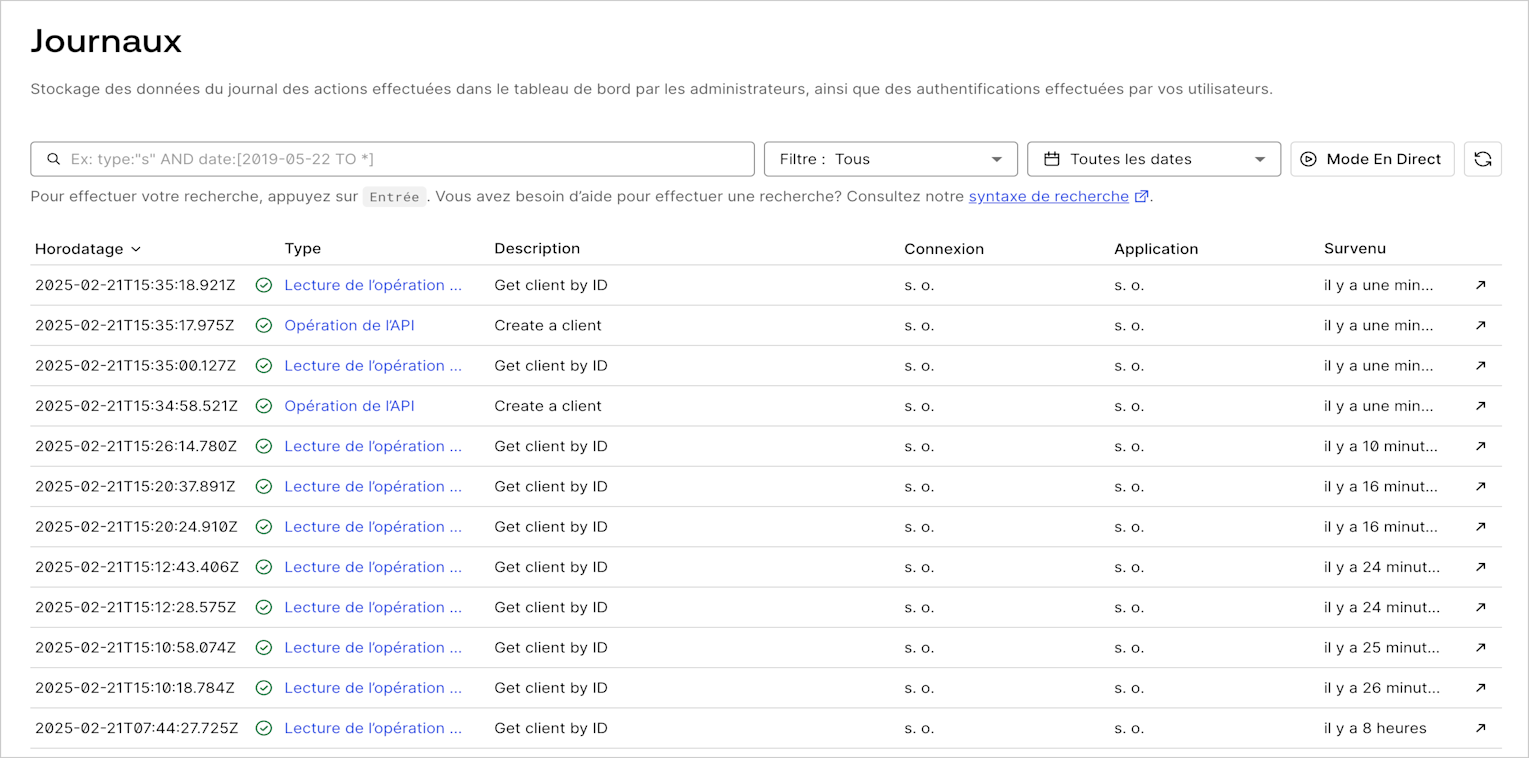Screen dimensions: 1529x758
Task: Click the Survenu column header
Action: [x=1355, y=249]
